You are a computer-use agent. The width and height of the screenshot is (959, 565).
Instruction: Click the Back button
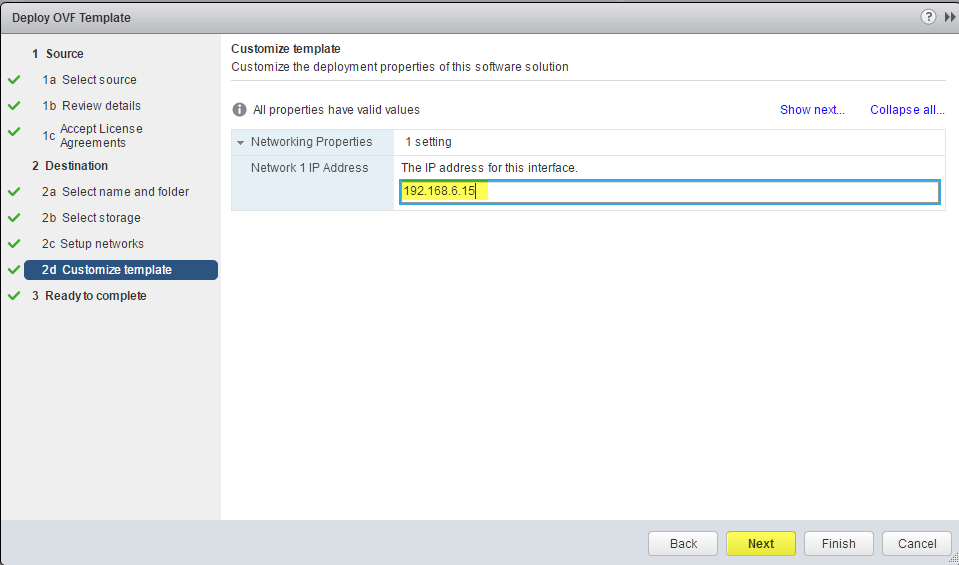pos(683,544)
